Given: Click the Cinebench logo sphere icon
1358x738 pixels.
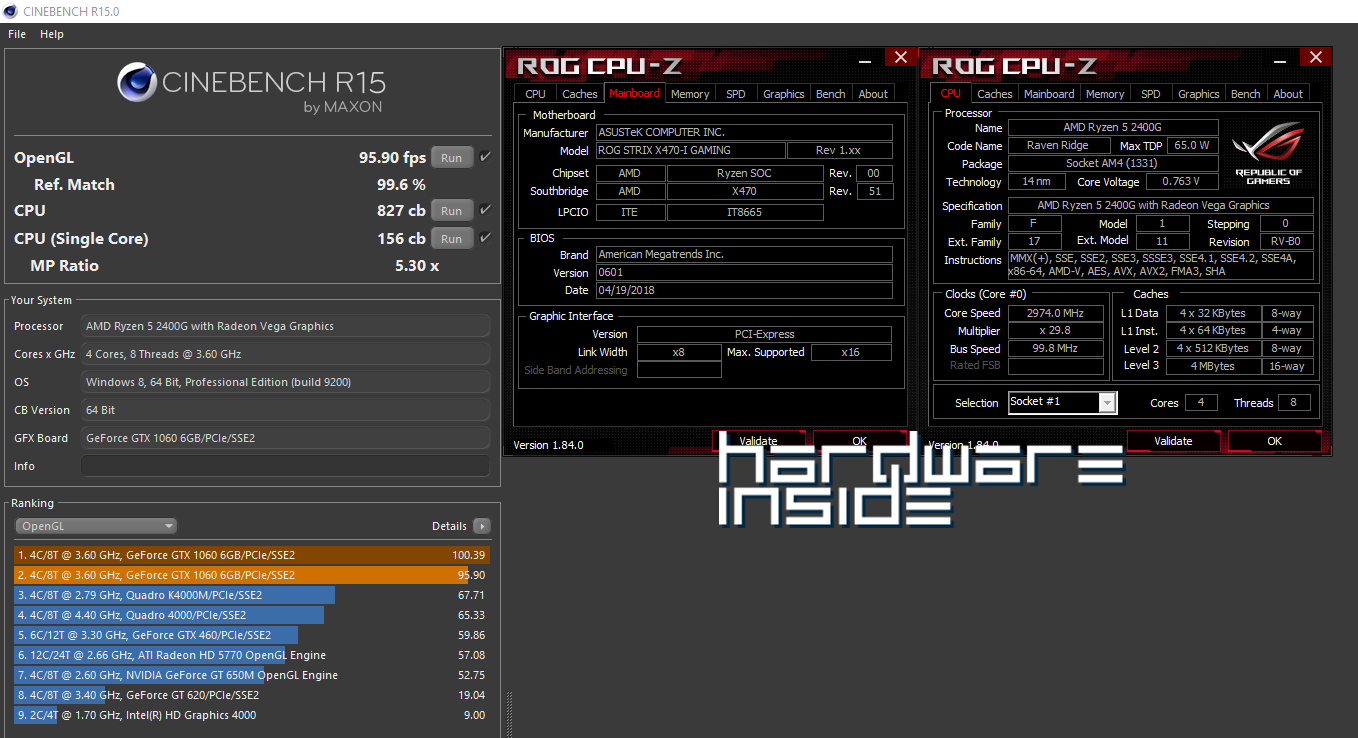Looking at the screenshot, I should pos(136,82).
